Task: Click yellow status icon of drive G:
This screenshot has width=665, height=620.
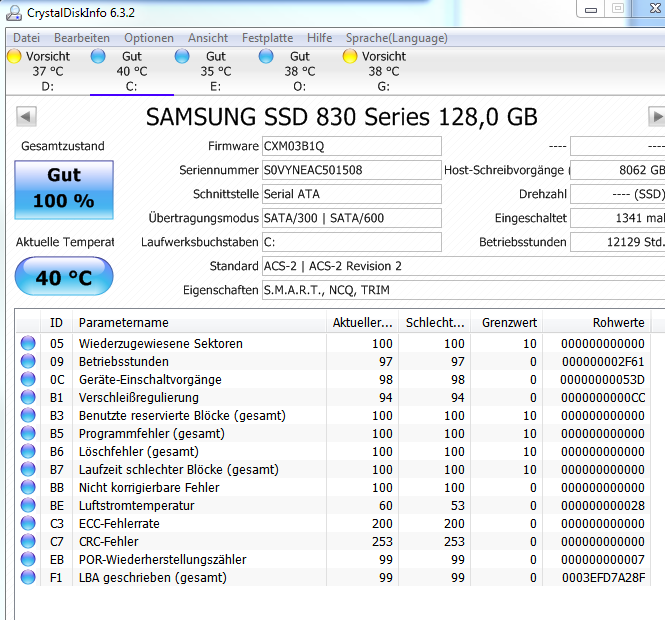Action: tap(350, 56)
